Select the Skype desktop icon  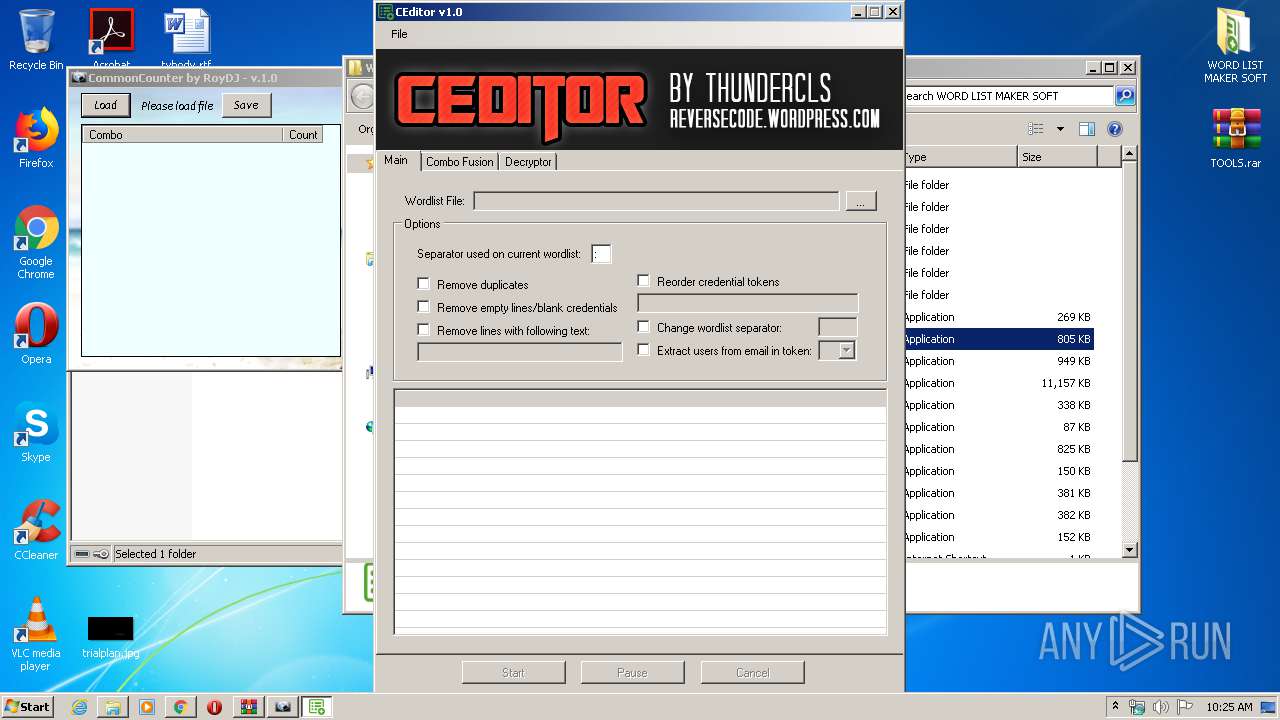[36, 432]
